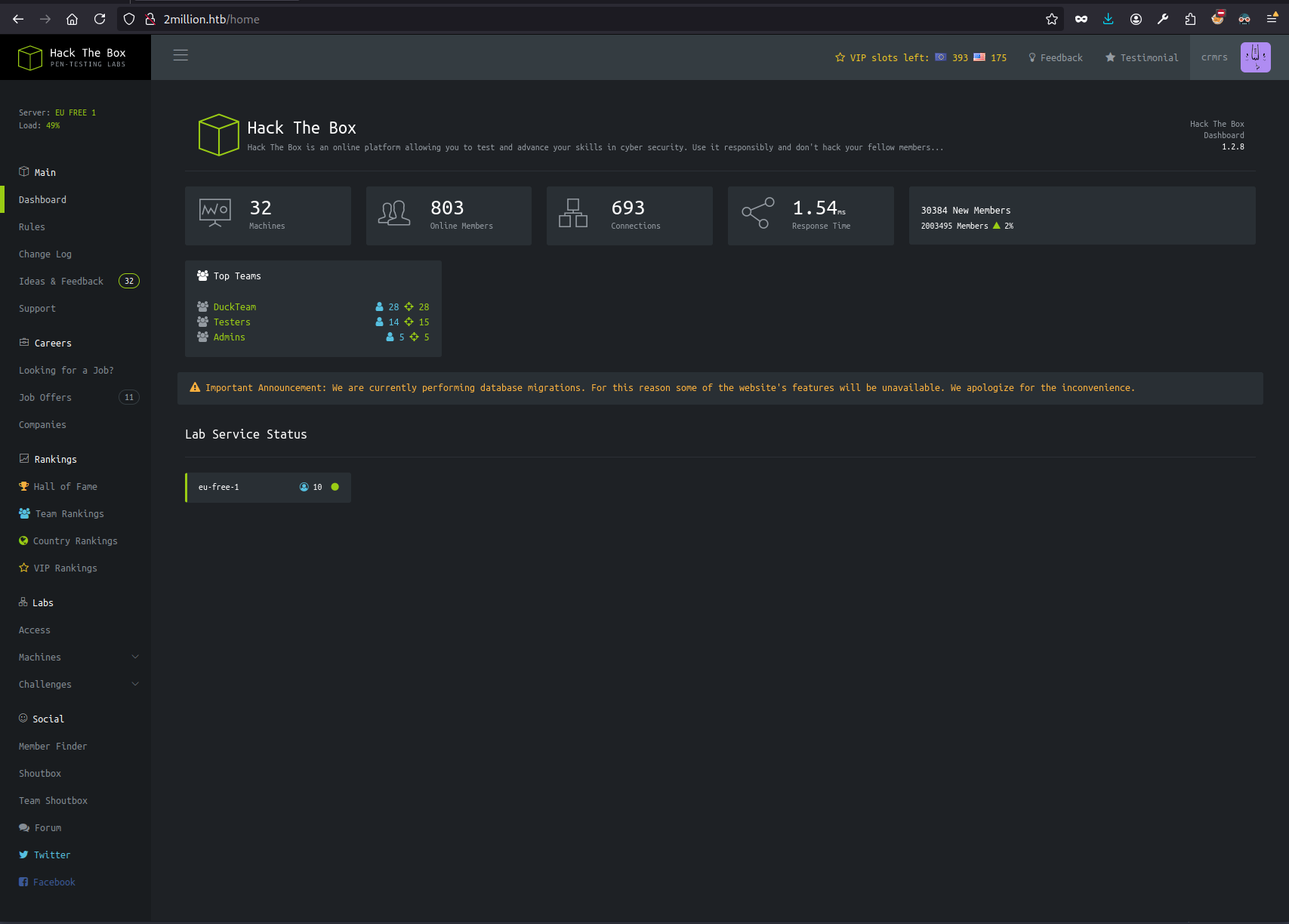Click the Feedback lightbulb link
The image size is (1289, 924).
[1055, 57]
